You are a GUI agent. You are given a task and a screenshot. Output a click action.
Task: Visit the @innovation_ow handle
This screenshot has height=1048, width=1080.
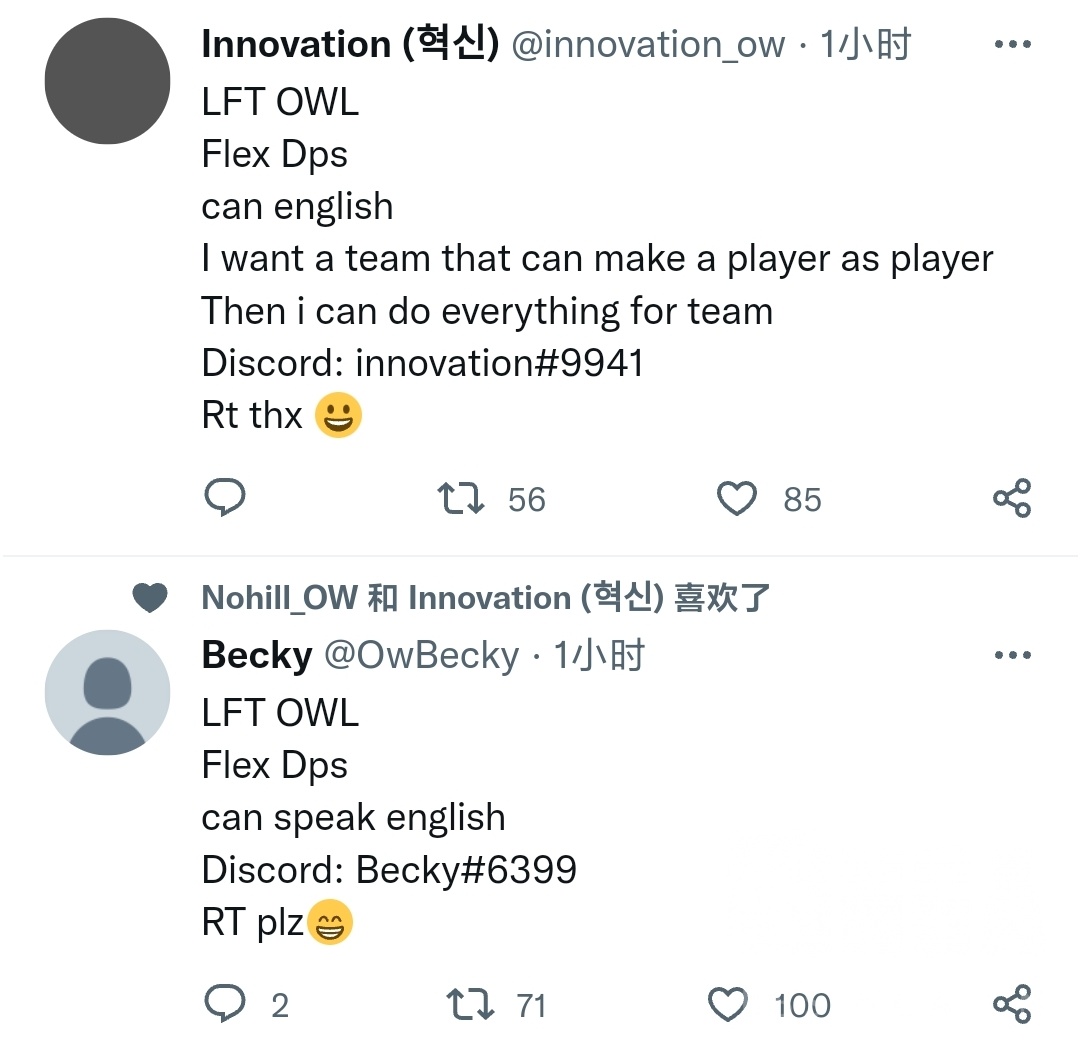point(648,45)
